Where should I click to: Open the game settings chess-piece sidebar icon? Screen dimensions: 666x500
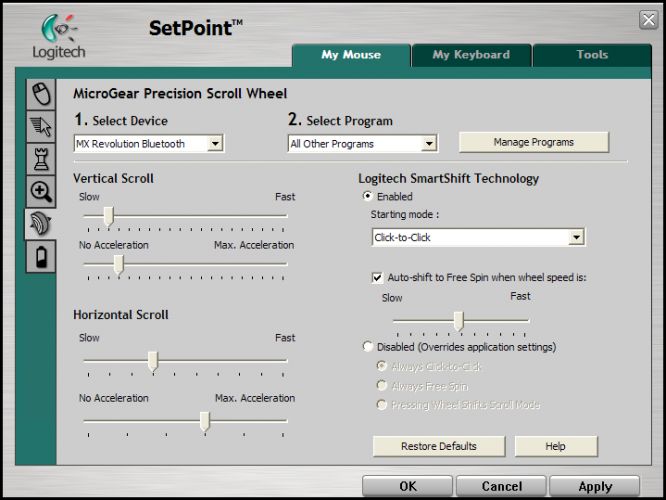click(41, 159)
